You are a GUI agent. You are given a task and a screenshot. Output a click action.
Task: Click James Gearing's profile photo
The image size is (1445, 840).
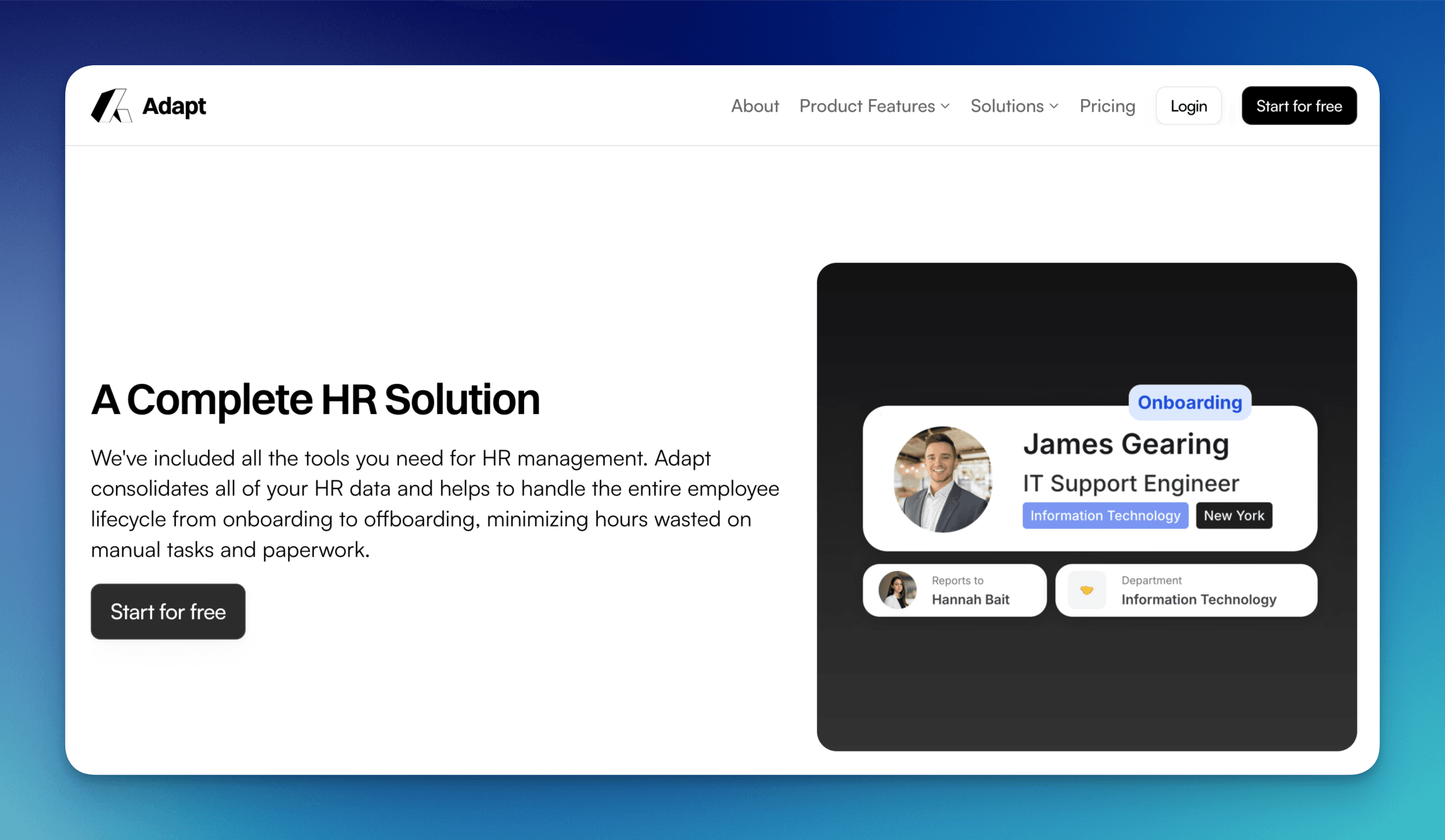click(x=943, y=479)
